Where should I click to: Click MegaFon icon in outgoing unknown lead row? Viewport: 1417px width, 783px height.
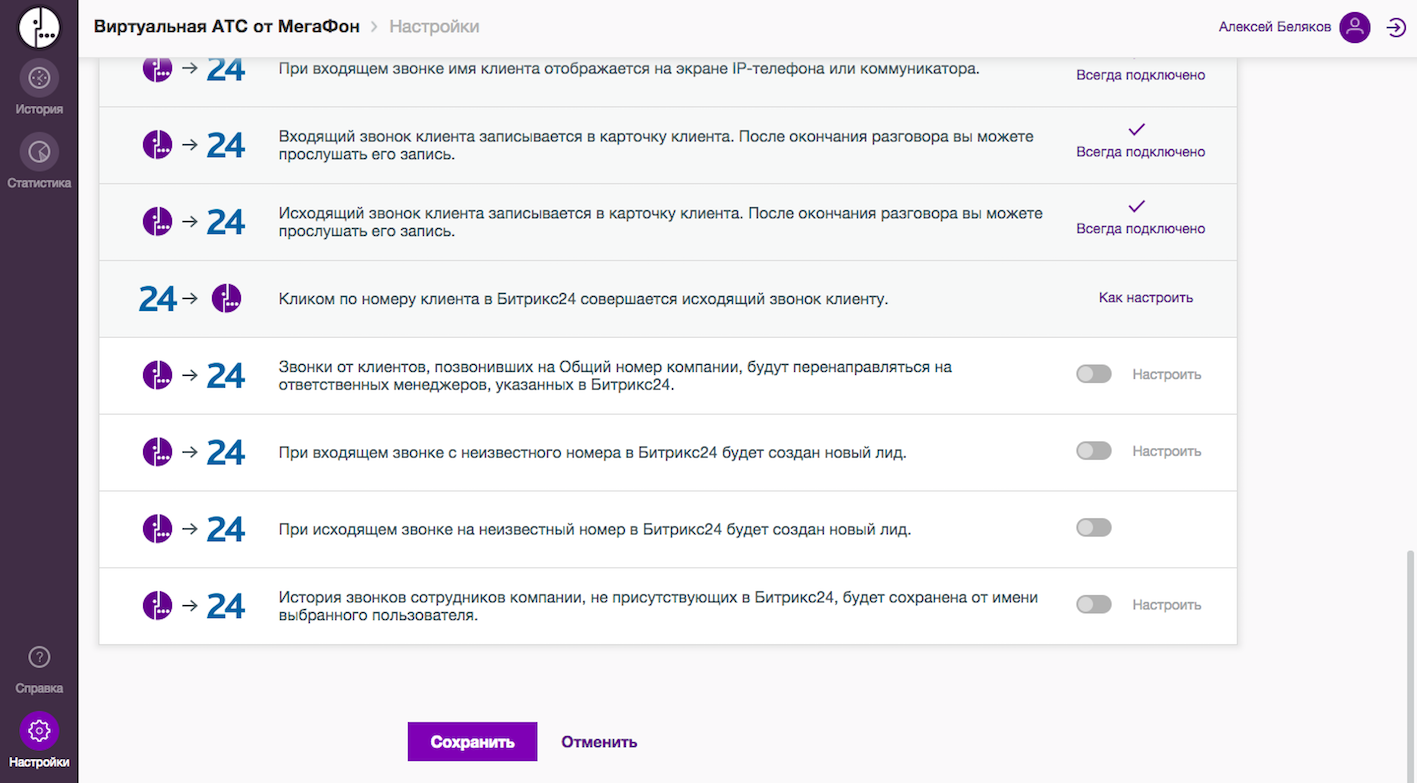(158, 529)
